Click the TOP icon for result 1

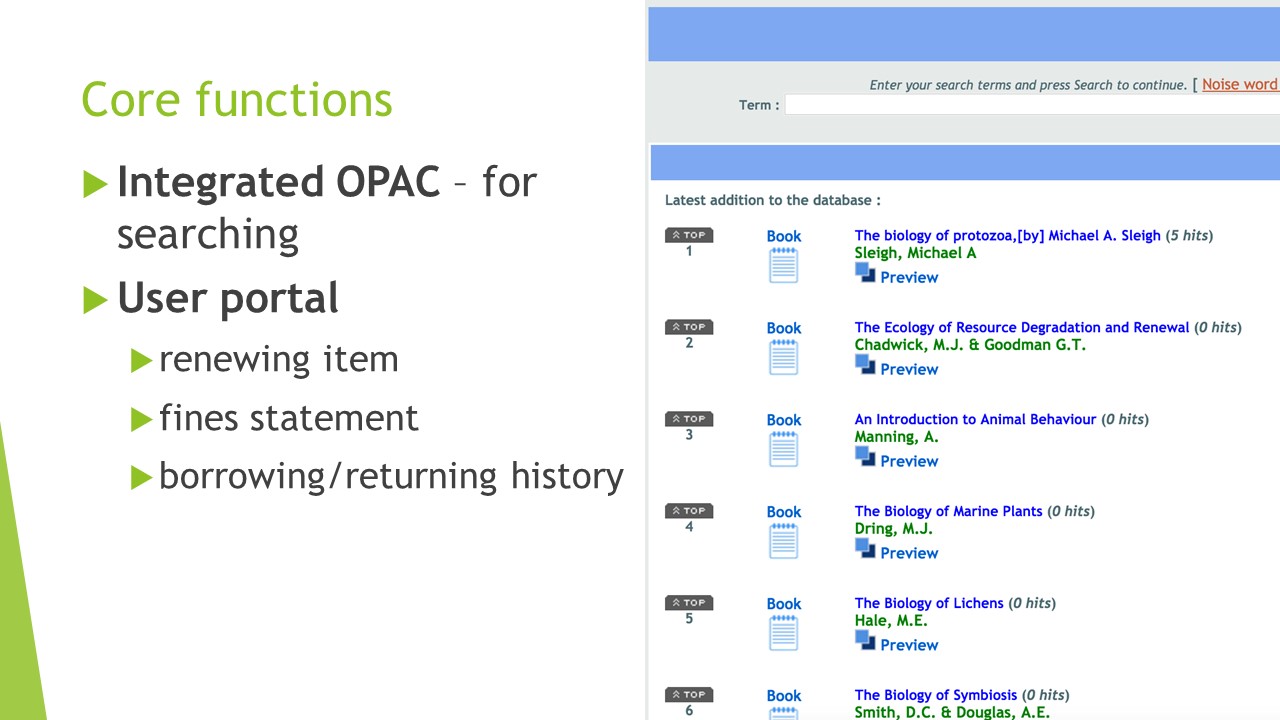[689, 235]
